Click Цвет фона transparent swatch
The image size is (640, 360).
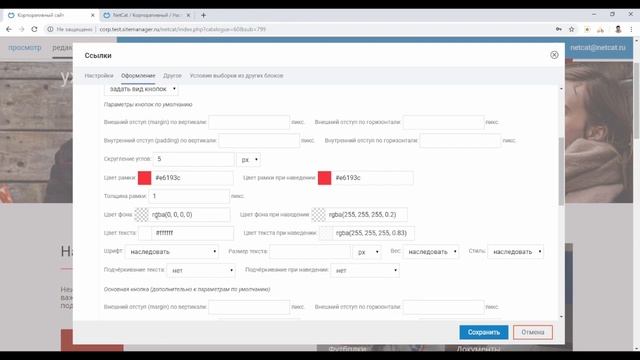141,215
